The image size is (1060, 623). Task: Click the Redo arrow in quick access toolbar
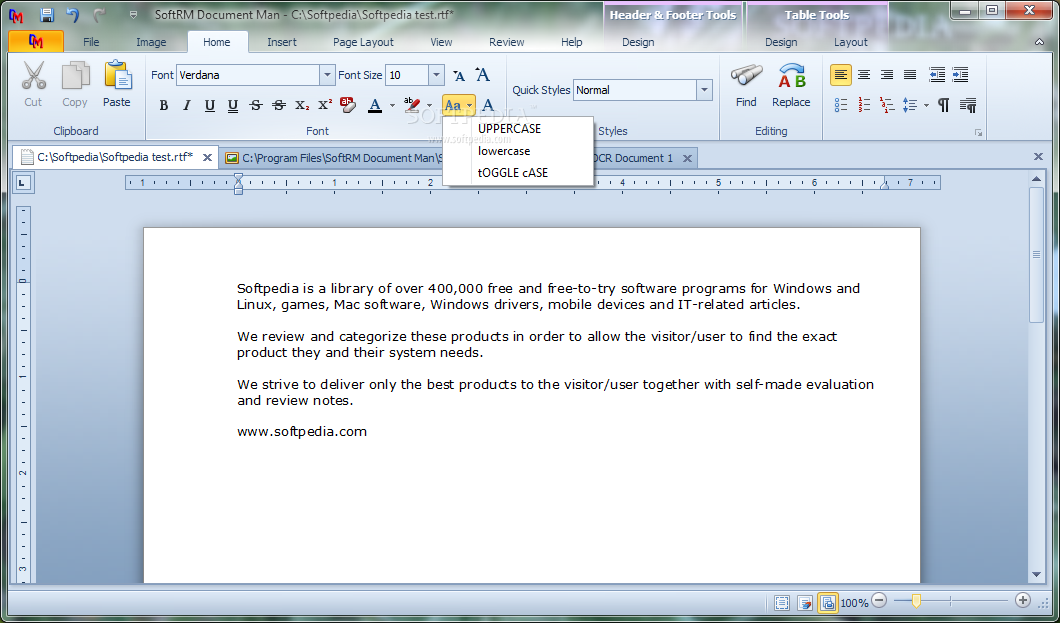(x=99, y=14)
